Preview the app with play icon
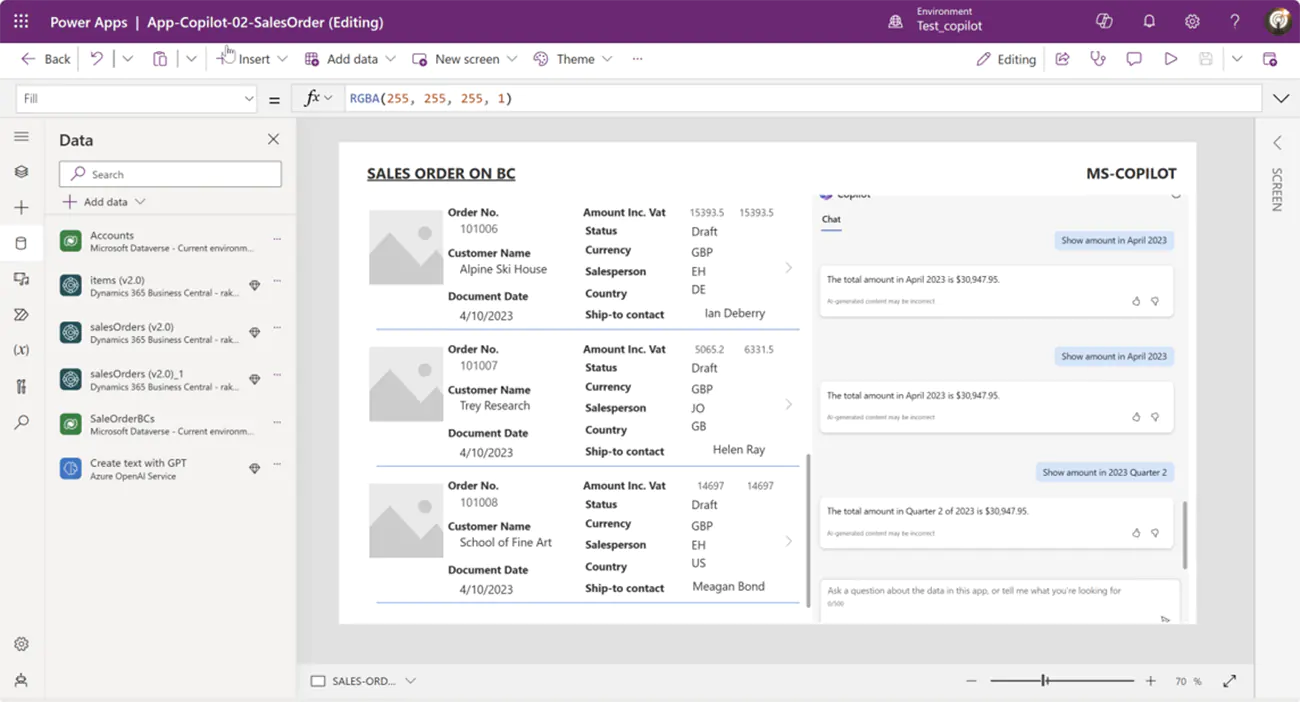 point(1170,59)
